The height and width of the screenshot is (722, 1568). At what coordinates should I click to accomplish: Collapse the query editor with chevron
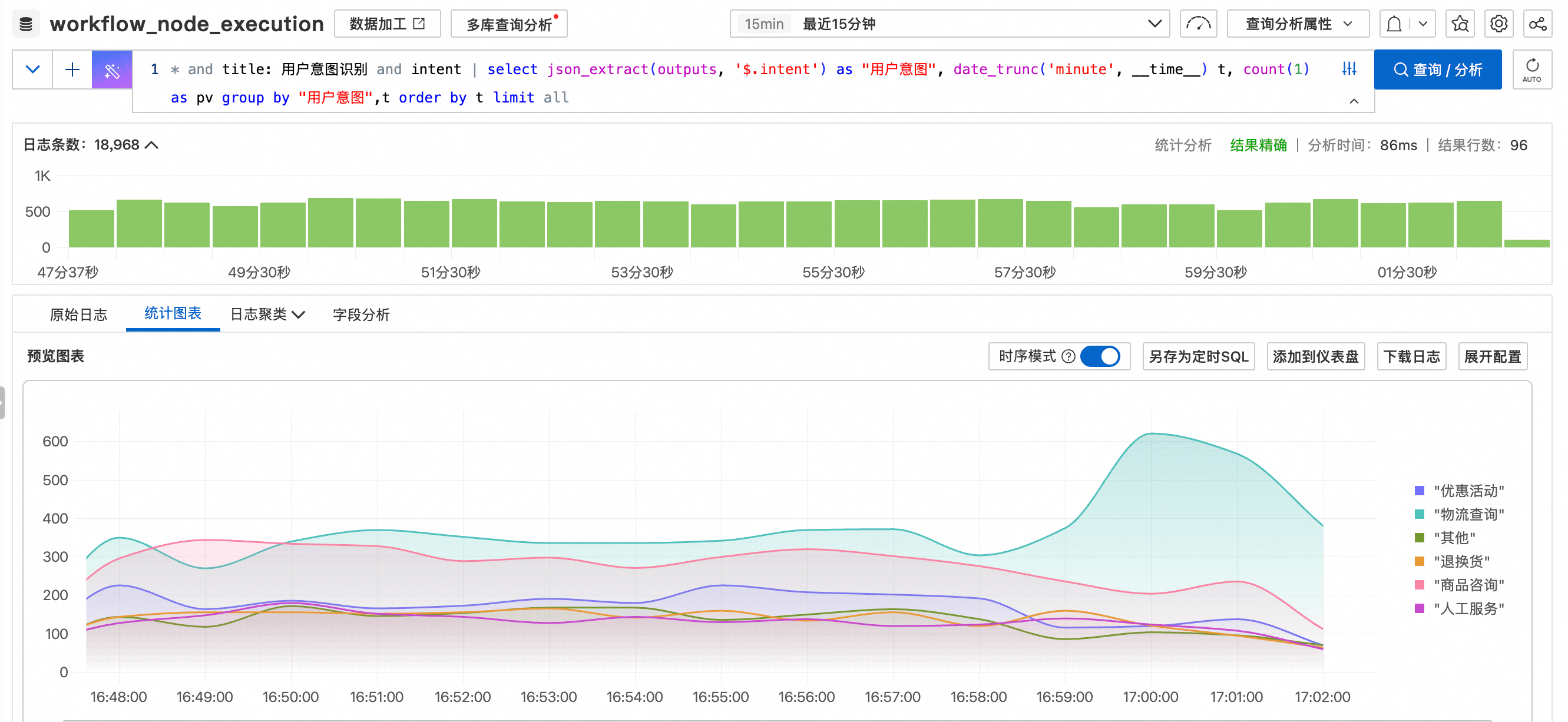coord(1354,101)
